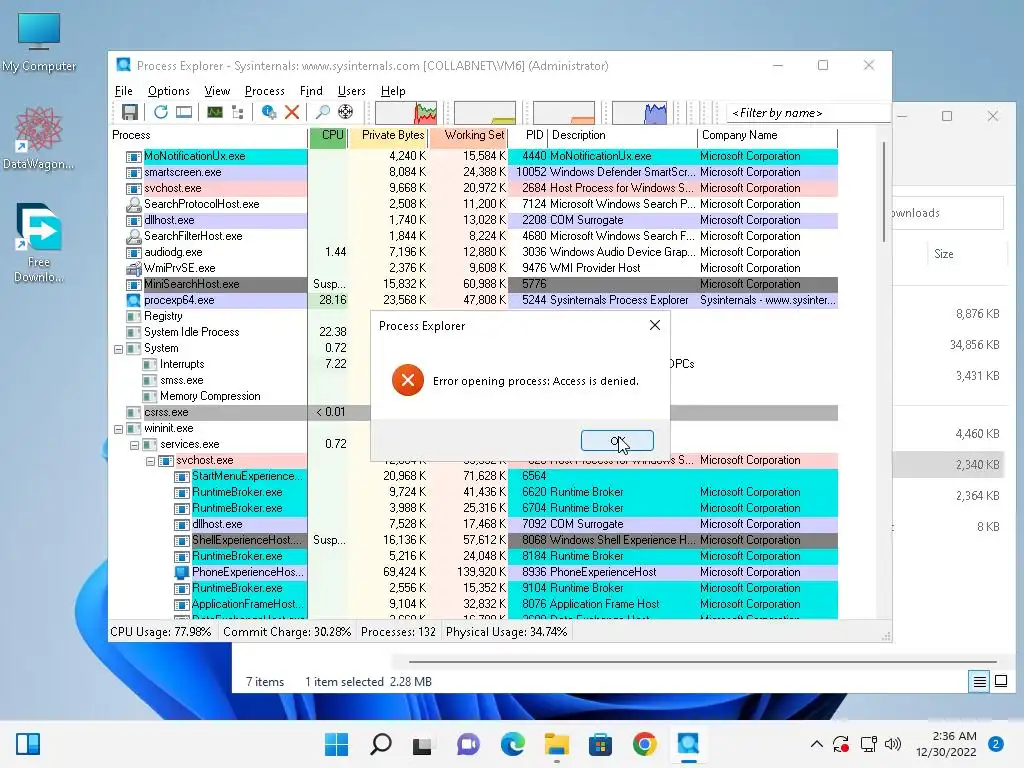Collapse the wininit.exe tree node

coord(118,429)
